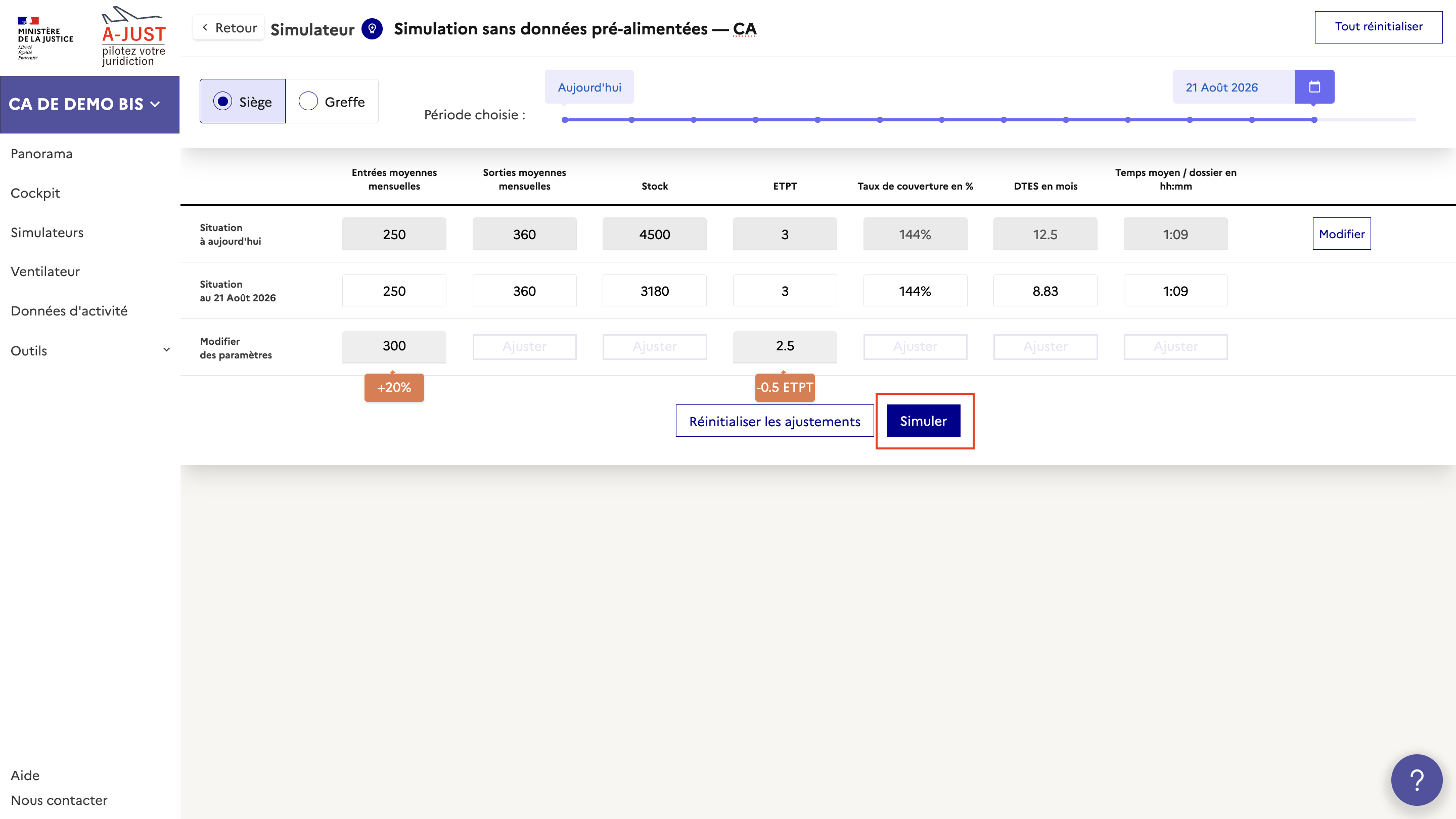Click the end handle of period slider
Viewport: 1456px width, 819px height.
1314,120
